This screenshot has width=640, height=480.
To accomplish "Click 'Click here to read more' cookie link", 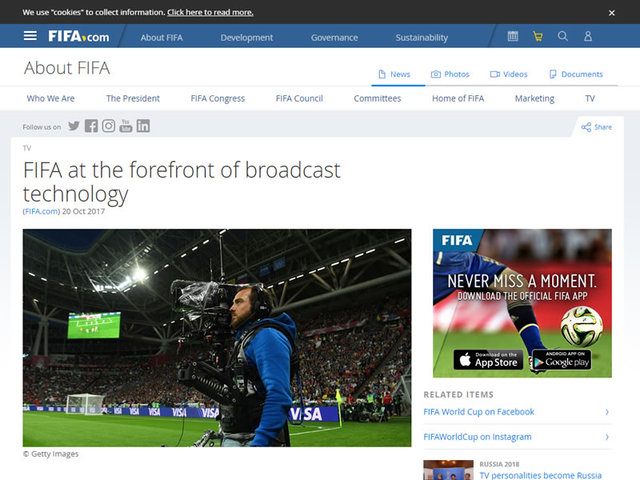I will (210, 12).
